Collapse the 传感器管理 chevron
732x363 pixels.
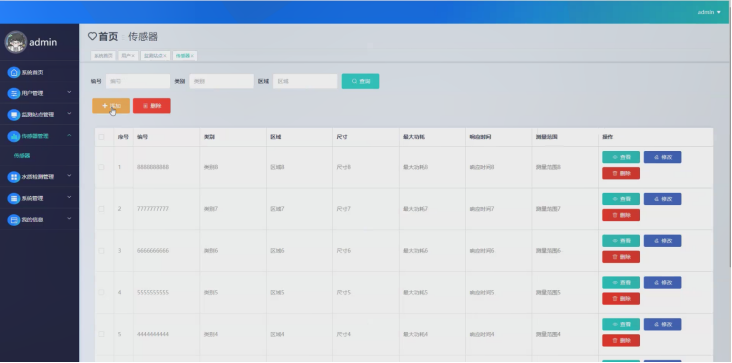coord(69,135)
